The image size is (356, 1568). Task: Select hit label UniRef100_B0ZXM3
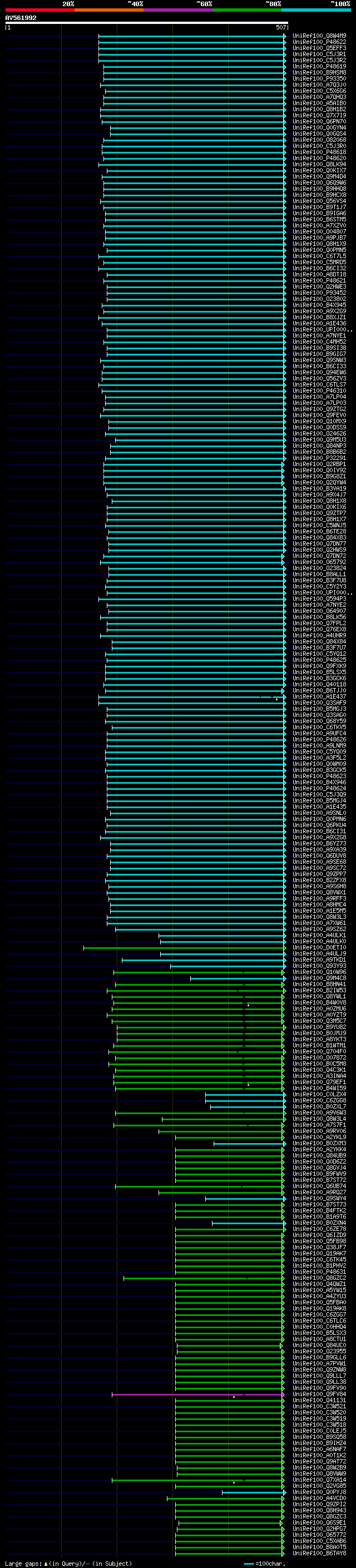319,1143
